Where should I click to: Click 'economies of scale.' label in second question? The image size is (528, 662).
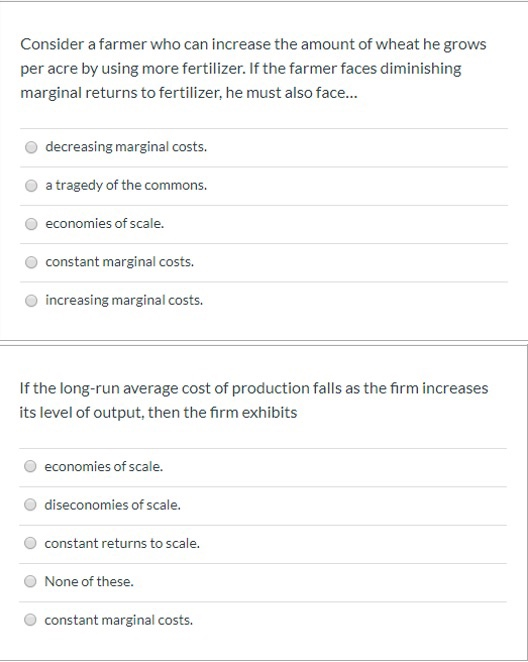coord(103,466)
